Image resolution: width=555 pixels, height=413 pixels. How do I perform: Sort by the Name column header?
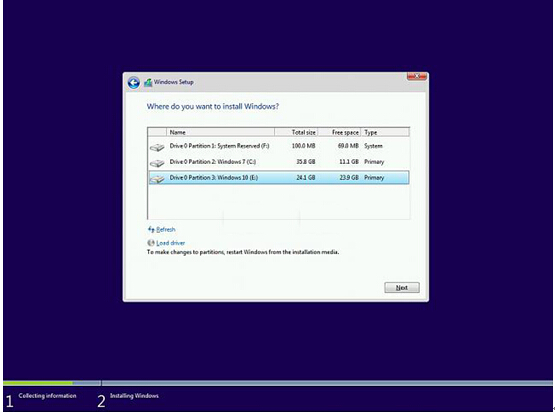pyautogui.click(x=220, y=132)
